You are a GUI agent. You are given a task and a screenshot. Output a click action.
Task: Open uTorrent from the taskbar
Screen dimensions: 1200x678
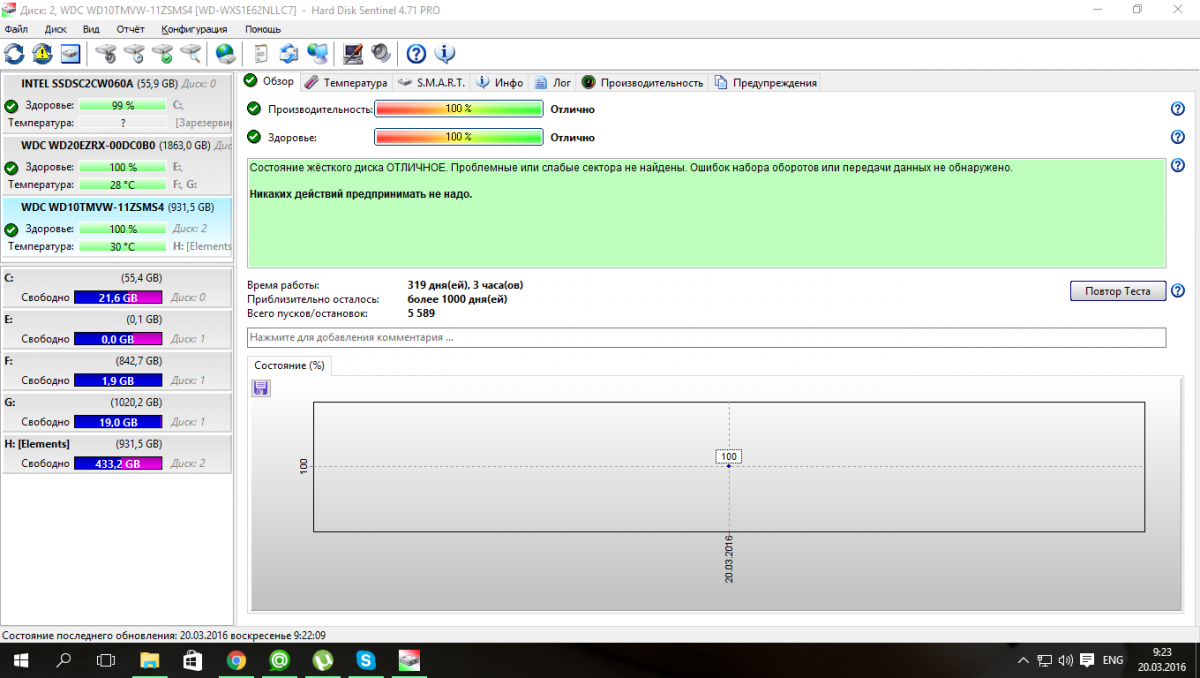(323, 660)
